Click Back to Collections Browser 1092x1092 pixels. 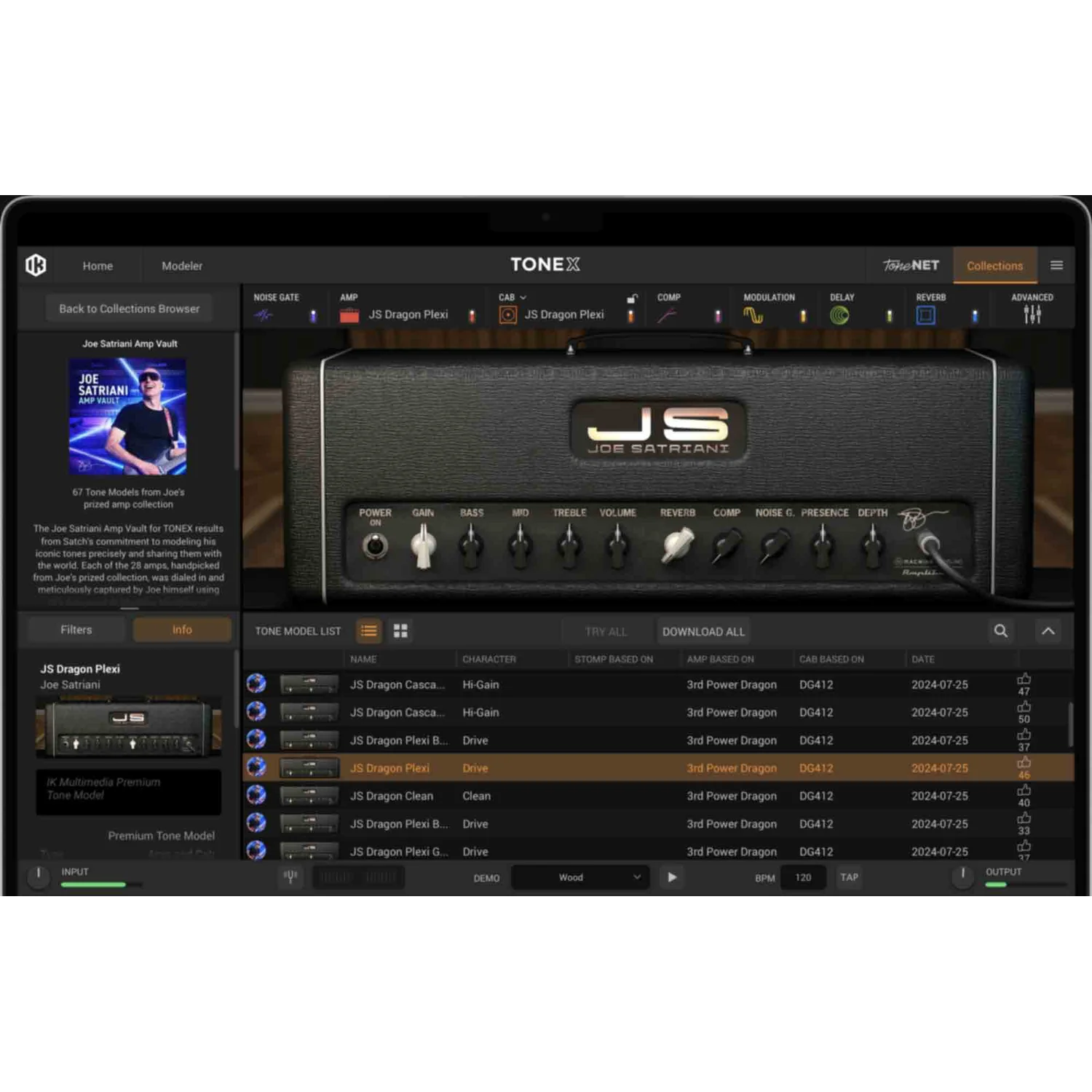pyautogui.click(x=129, y=309)
